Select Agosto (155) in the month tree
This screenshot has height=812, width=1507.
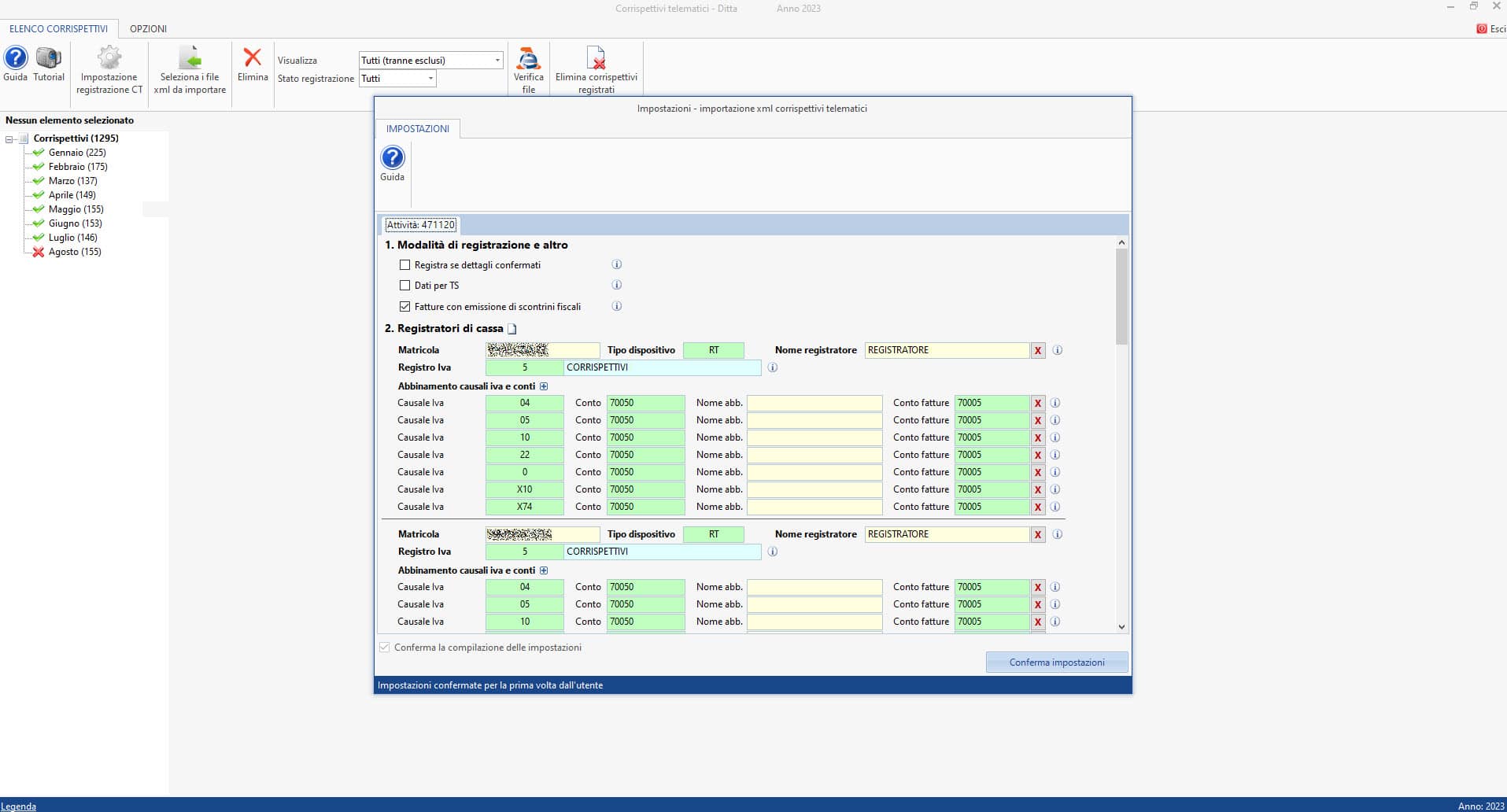tap(75, 252)
